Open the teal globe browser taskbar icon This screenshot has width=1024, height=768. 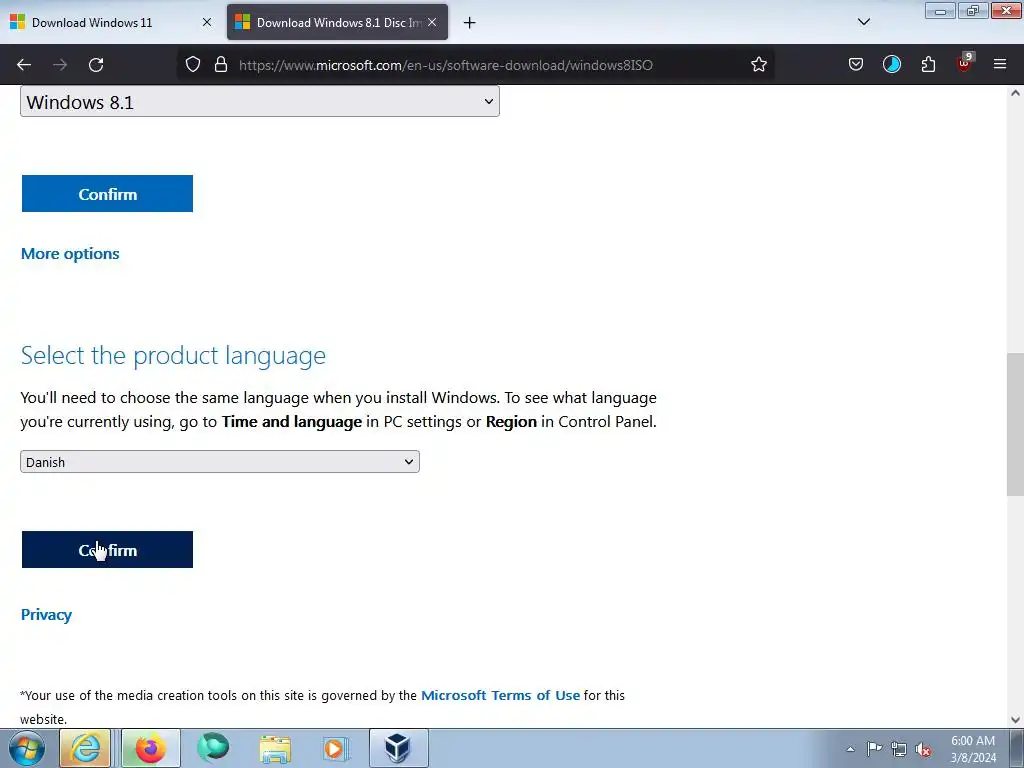(214, 748)
